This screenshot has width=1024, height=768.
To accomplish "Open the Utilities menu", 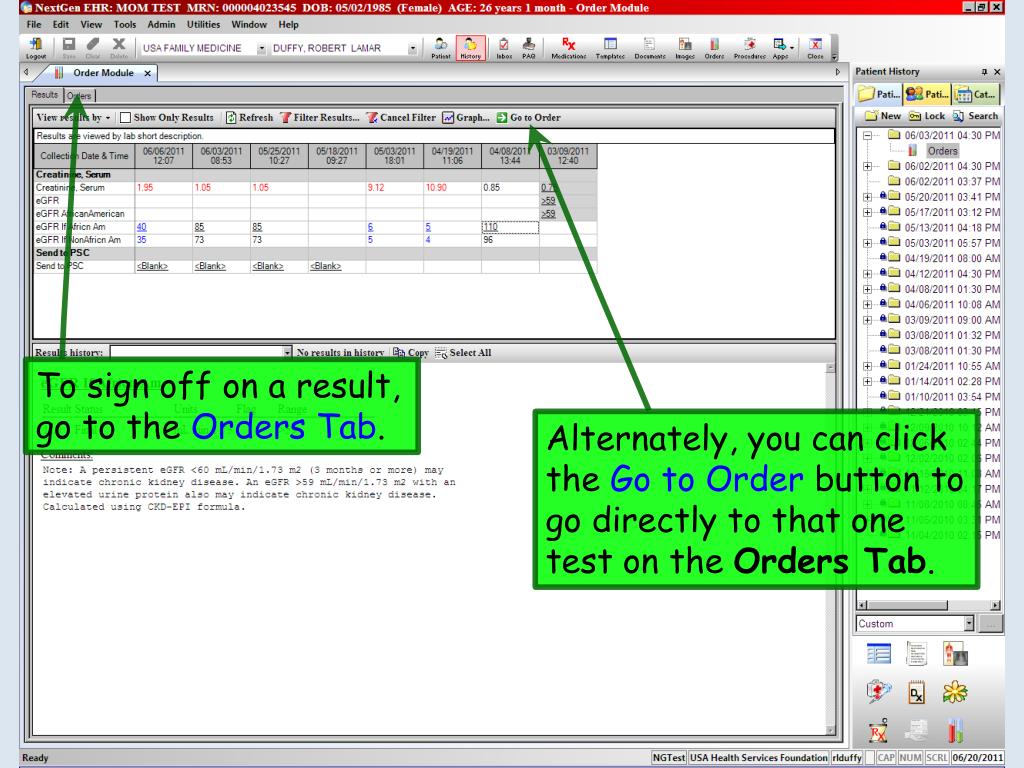I will click(203, 24).
